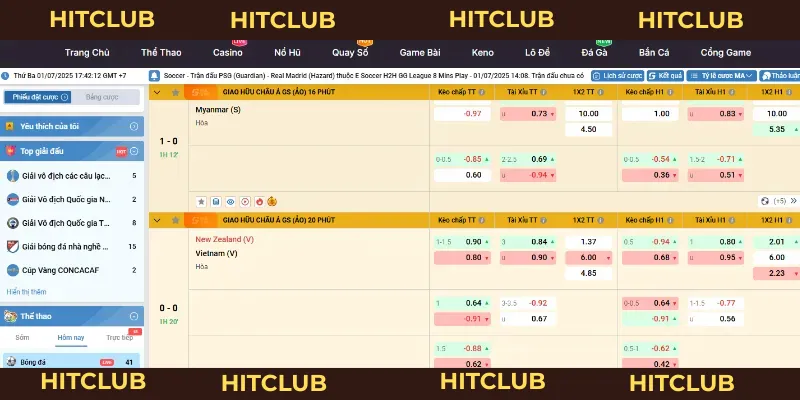Switch to Phiếu đặt cược tab
The height and width of the screenshot is (400, 800).
click(x=38, y=97)
